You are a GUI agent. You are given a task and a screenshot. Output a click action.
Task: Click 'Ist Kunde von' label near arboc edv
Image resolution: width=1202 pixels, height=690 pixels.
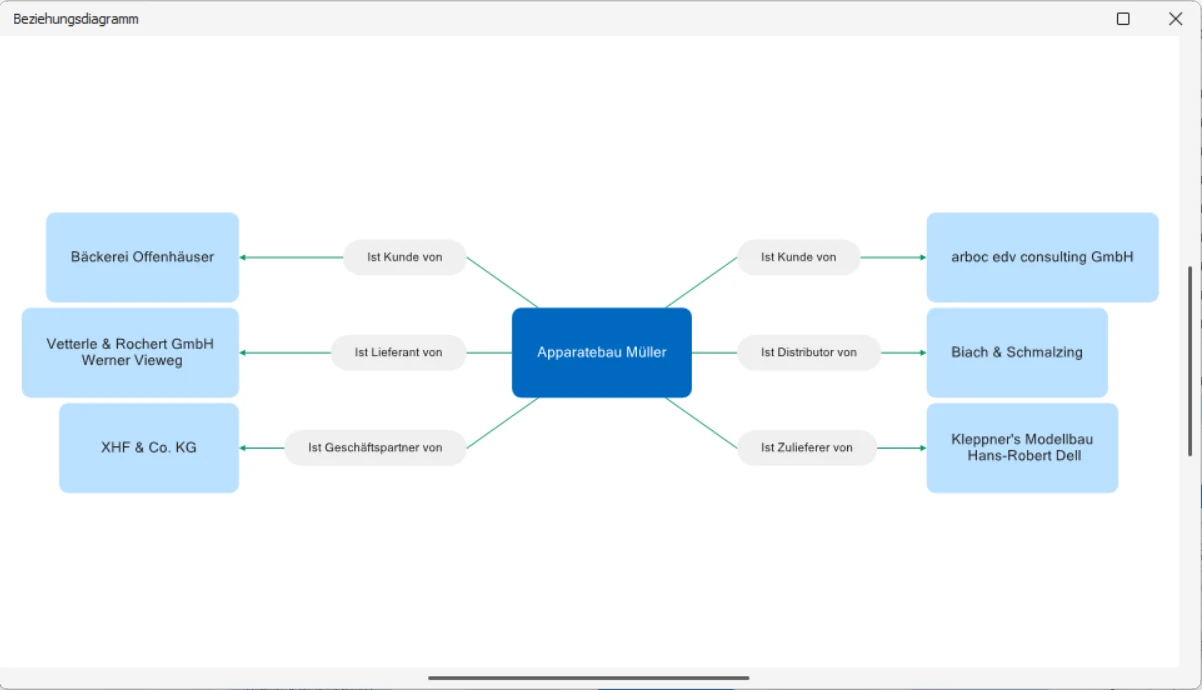tap(799, 257)
